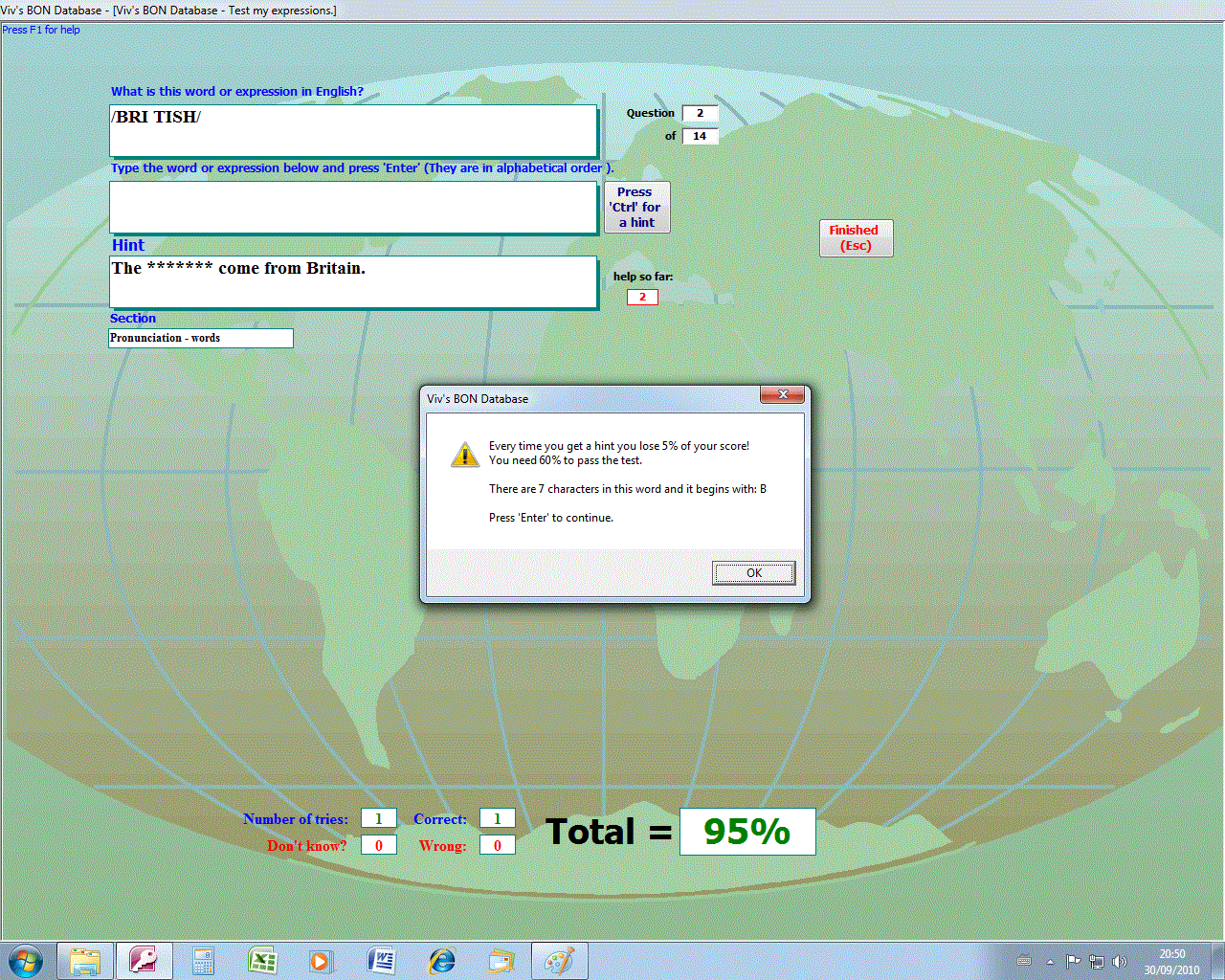Open the Windows Start menu

[x=26, y=960]
